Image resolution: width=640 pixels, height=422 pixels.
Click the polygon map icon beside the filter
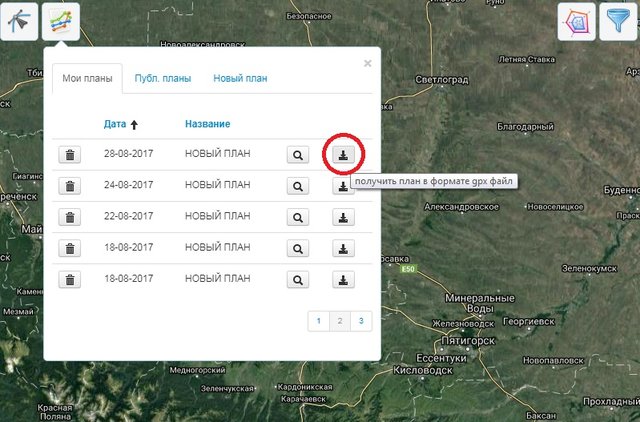point(576,21)
